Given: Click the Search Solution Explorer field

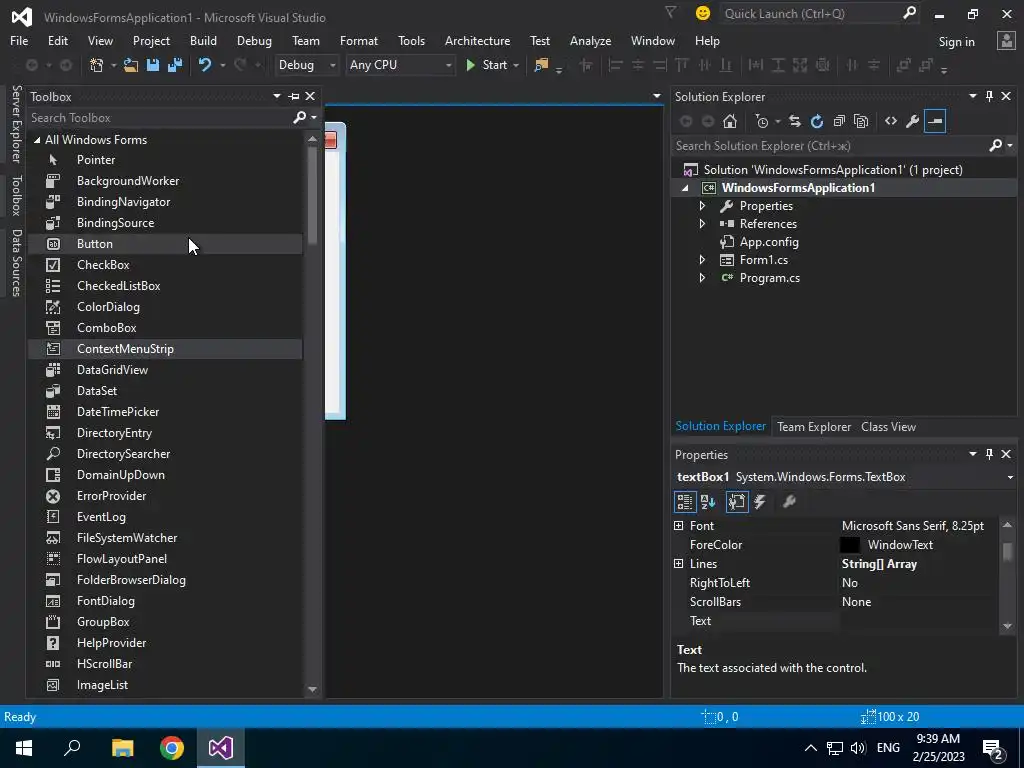Looking at the screenshot, I should pyautogui.click(x=831, y=146).
